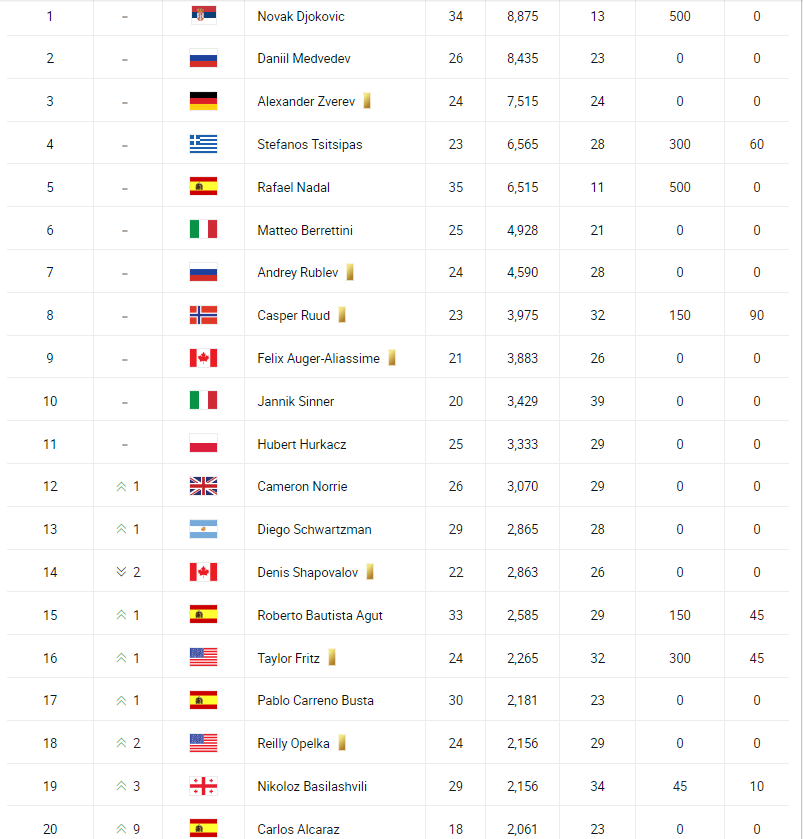Click the British flag beside Cameron Norrie
This screenshot has height=839, width=803.
coord(203,486)
